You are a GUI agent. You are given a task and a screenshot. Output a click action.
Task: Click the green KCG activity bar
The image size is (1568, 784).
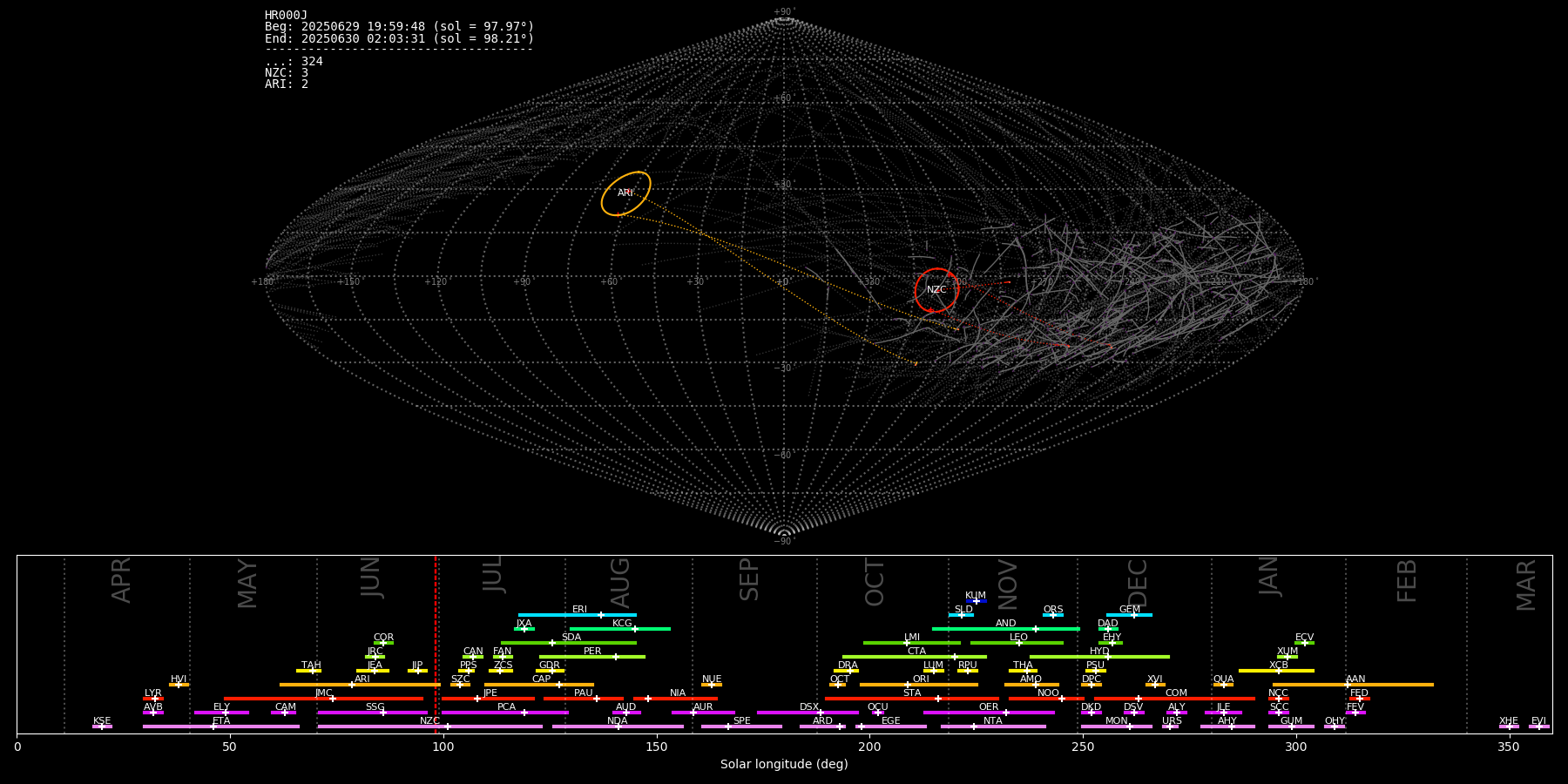620,629
